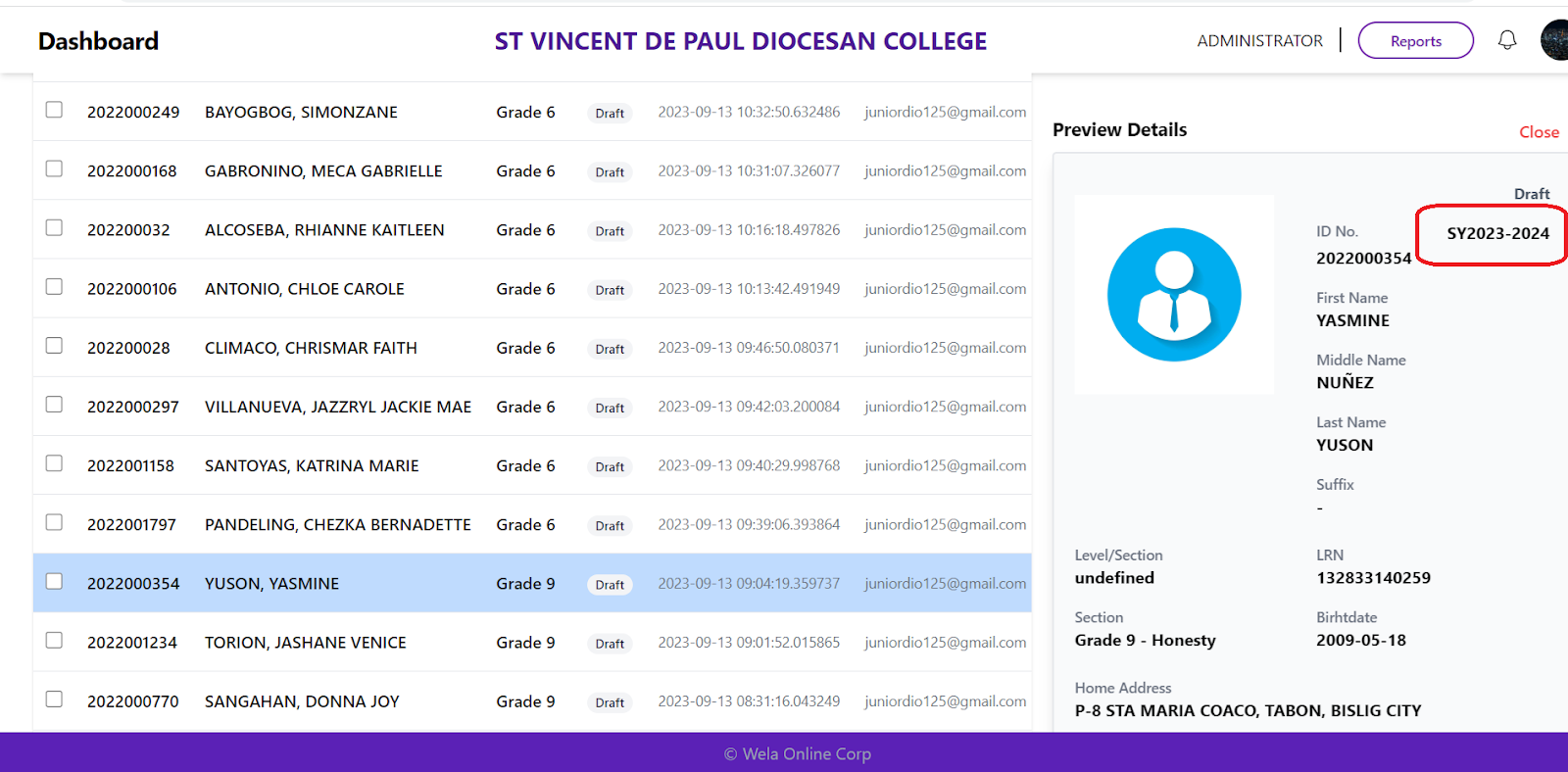Click last name value YUSON in preview
Screen dimensions: 1568x772
pos(1345,445)
